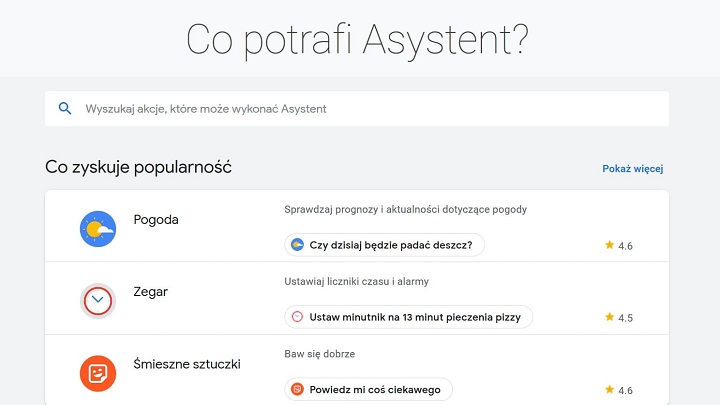Viewport: 720px width, 405px height.
Task: Click the Pogoda weather app icon
Action: 98,229
